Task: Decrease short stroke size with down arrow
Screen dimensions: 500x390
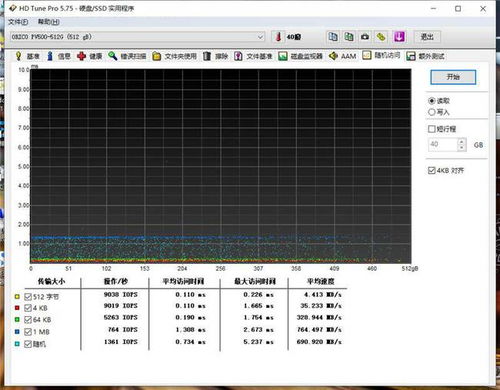Action: coord(462,148)
